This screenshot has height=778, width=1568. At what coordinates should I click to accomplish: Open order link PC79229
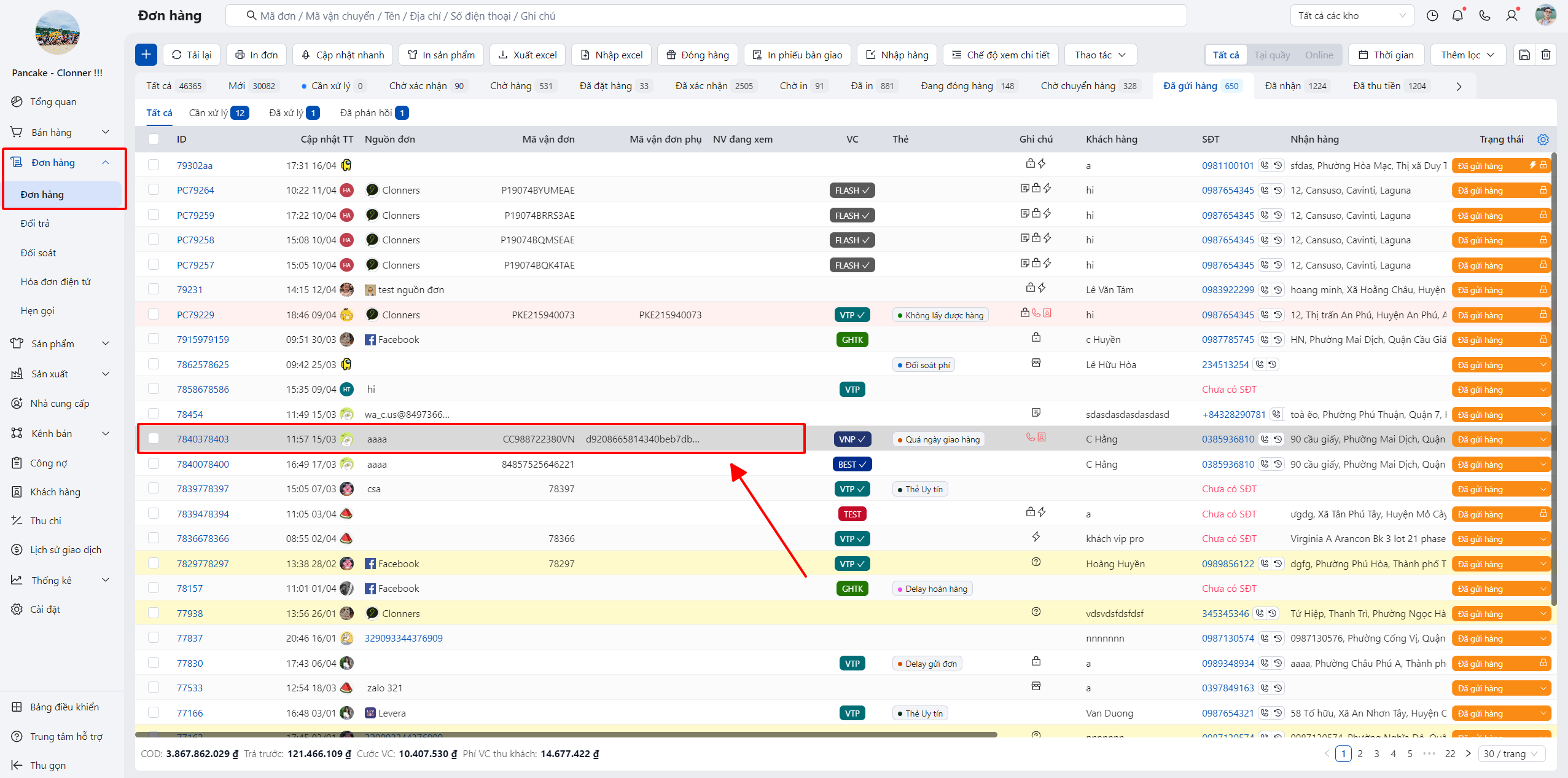click(195, 315)
